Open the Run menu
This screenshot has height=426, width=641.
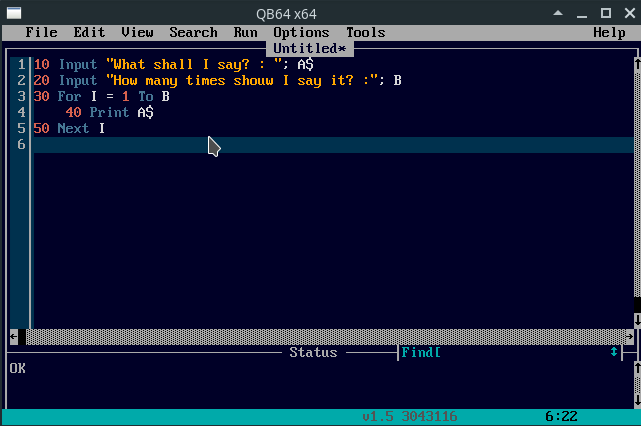(x=245, y=32)
